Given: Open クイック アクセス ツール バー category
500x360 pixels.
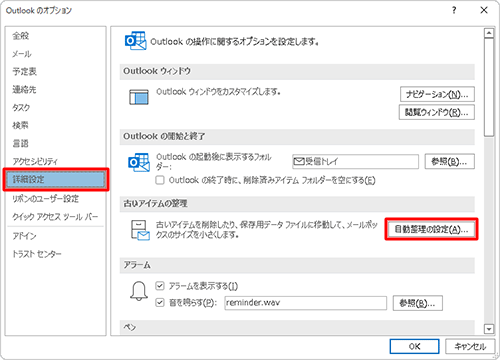Looking at the screenshot, I should pos(55,217).
